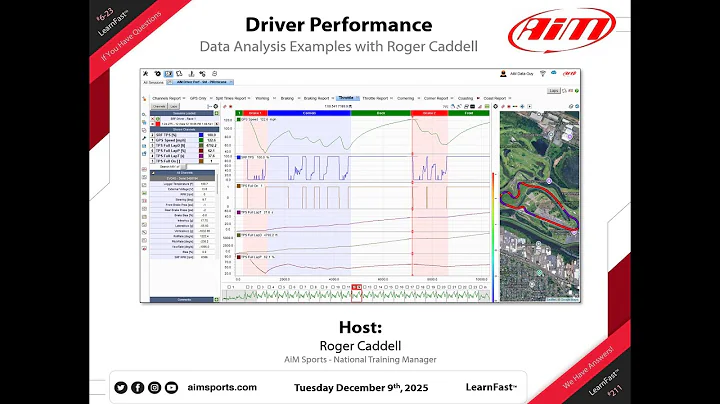This screenshot has width=720, height=404.
Task: Click the Wi-Fi signal icon
Action: (x=542, y=73)
